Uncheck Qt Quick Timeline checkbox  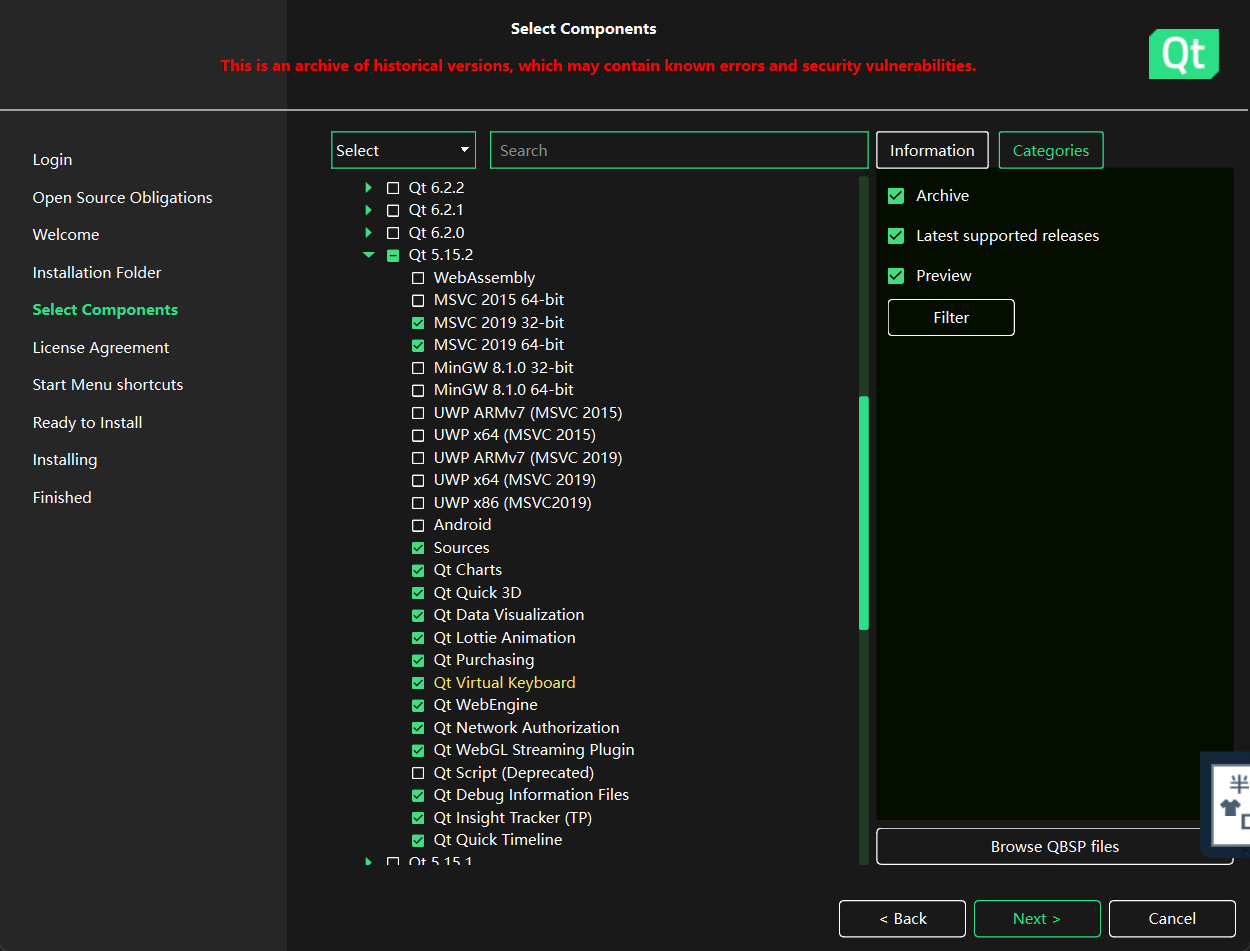[x=418, y=840]
